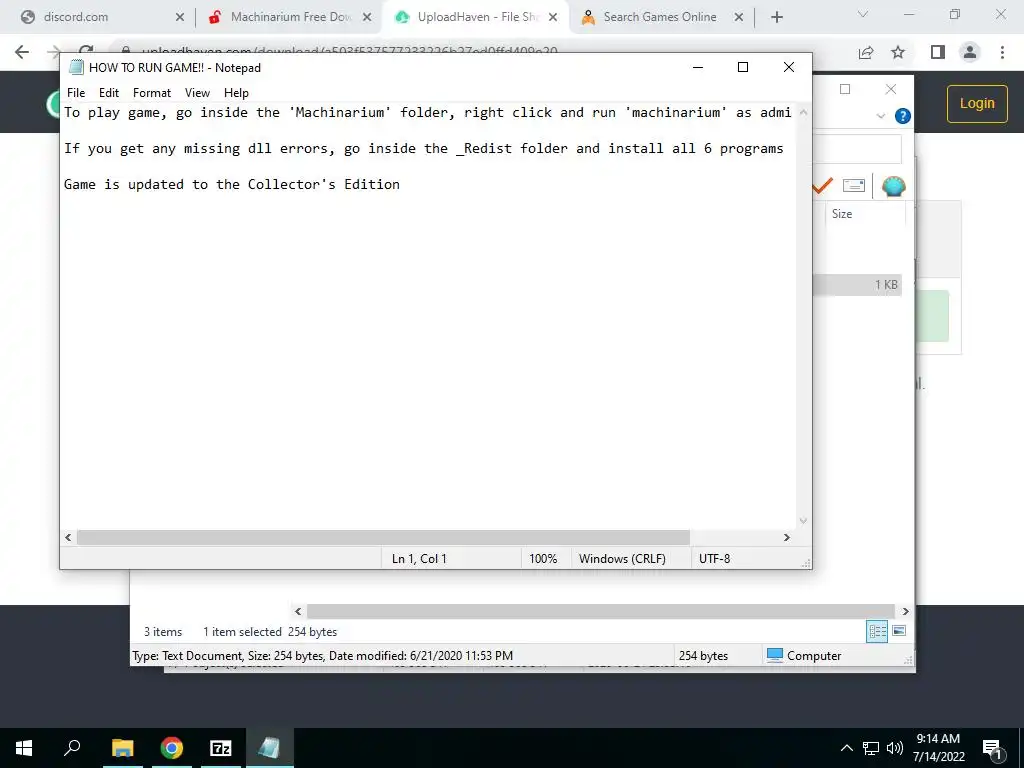Click the Notepad title bar icon
The image size is (1024, 768).
(76, 67)
